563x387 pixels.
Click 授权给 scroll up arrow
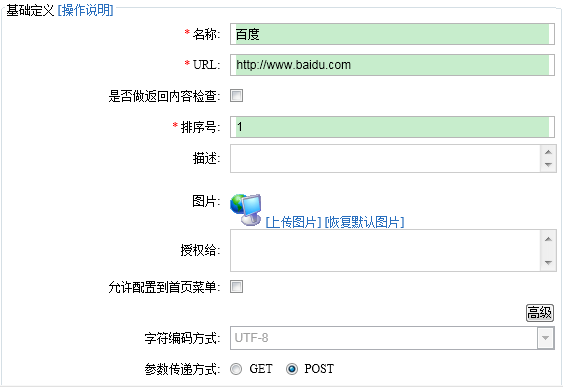[x=548, y=239]
